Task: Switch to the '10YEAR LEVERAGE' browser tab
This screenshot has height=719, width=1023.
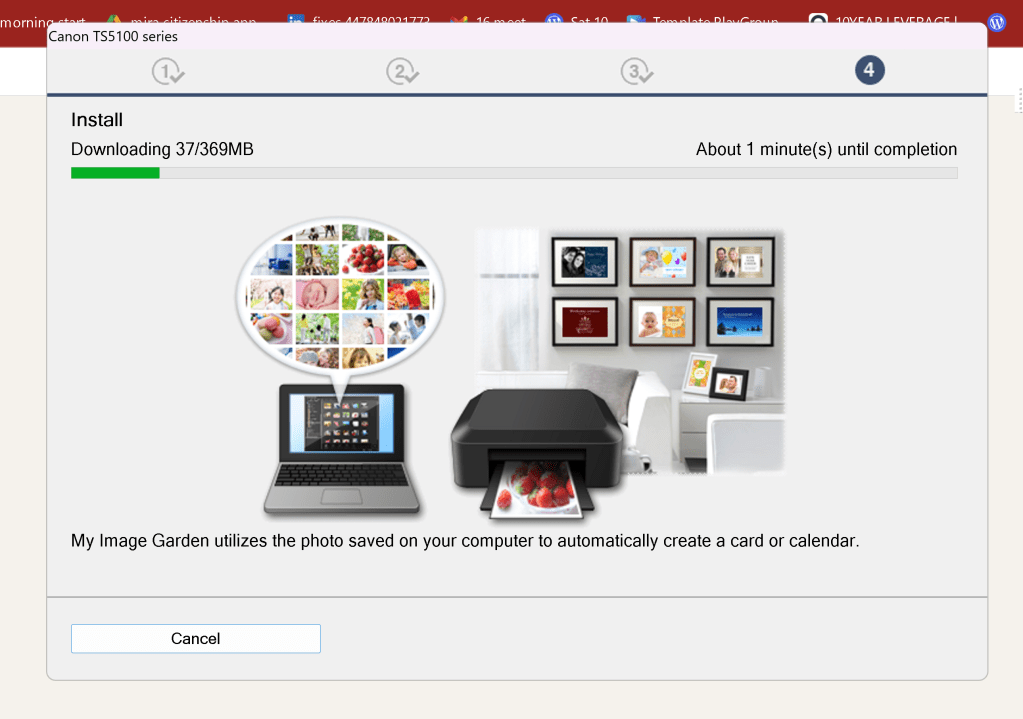Action: 883,22
